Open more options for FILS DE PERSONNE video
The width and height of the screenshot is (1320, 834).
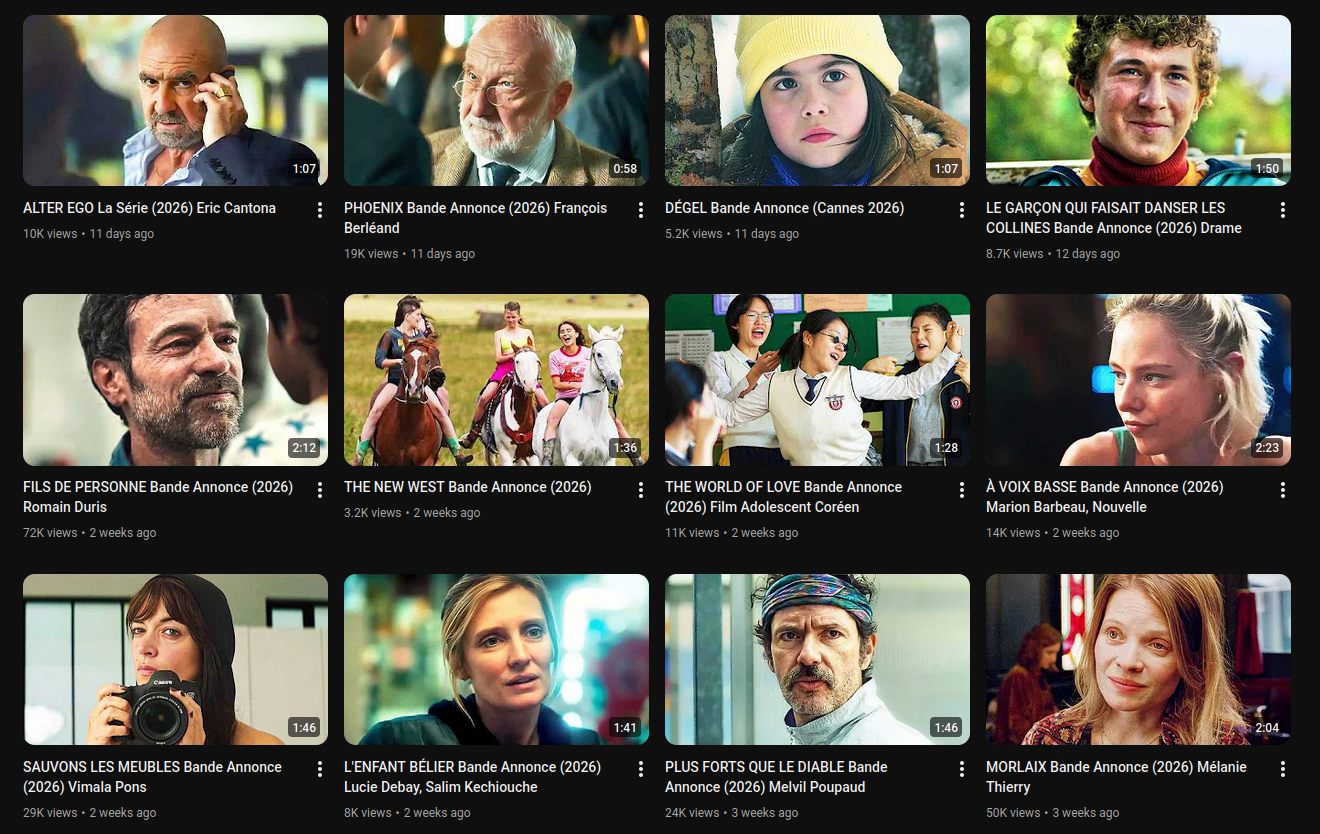click(320, 490)
